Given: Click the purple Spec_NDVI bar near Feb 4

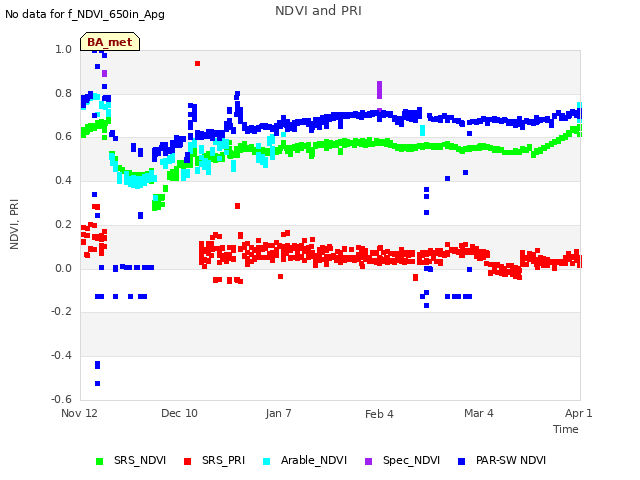Looking at the screenshot, I should point(380,90).
